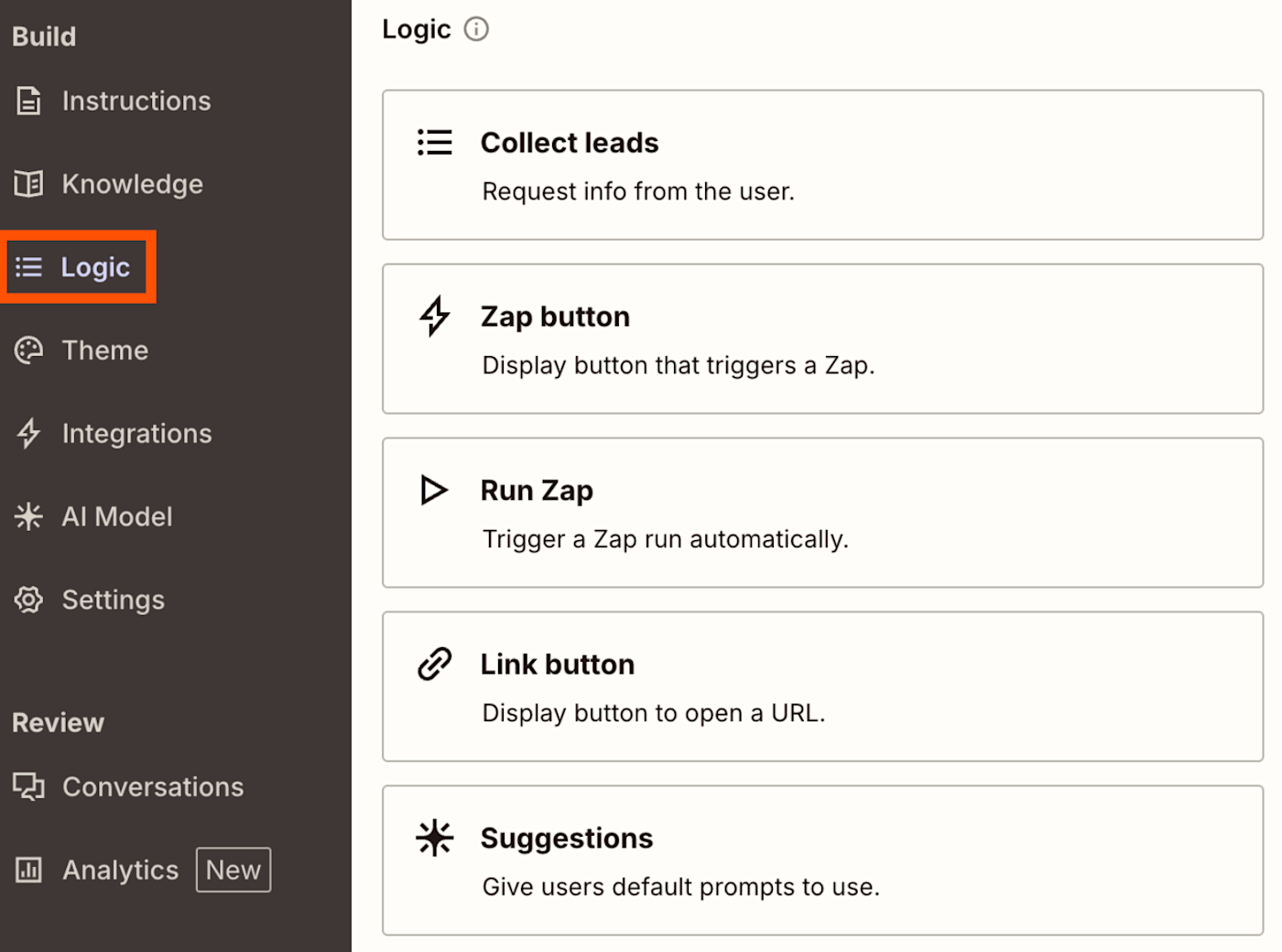Click the info icon next to Logic heading
1282x952 pixels.
476,29
